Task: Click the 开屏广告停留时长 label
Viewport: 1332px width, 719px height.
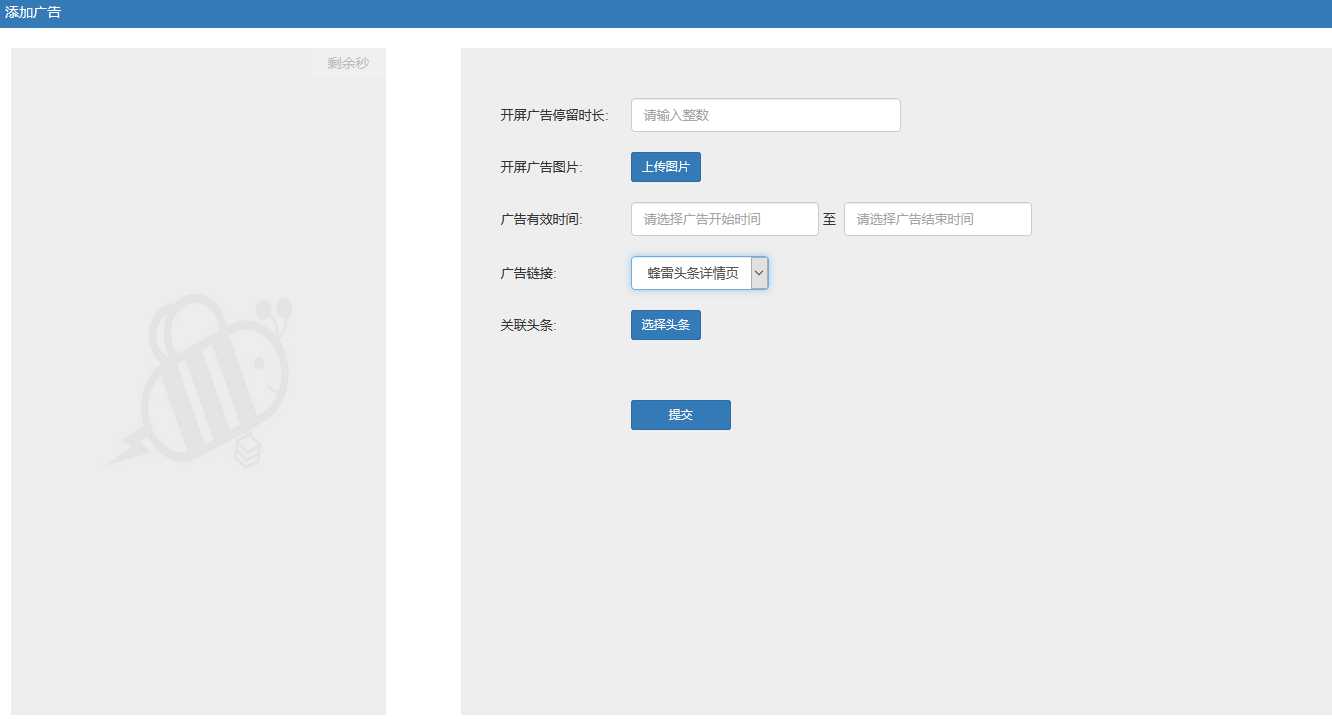Action: pyautogui.click(x=554, y=115)
